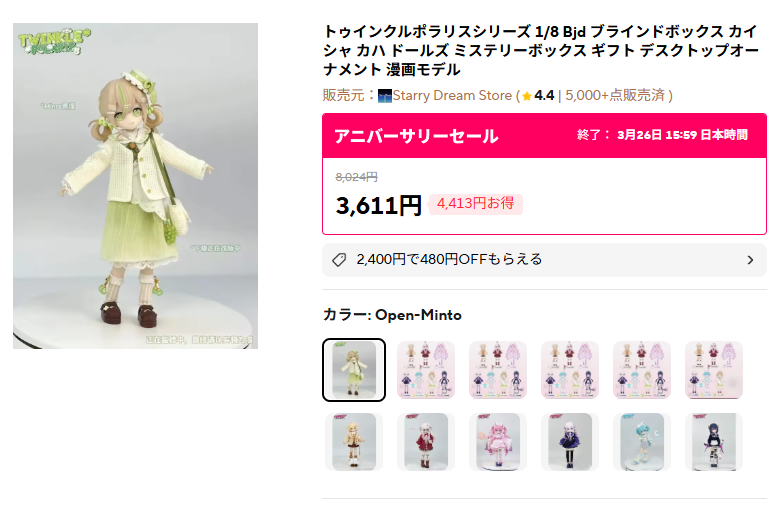Select the dark-haired doll in black outfit
Image resolution: width=776 pixels, height=512 pixels.
[714, 442]
